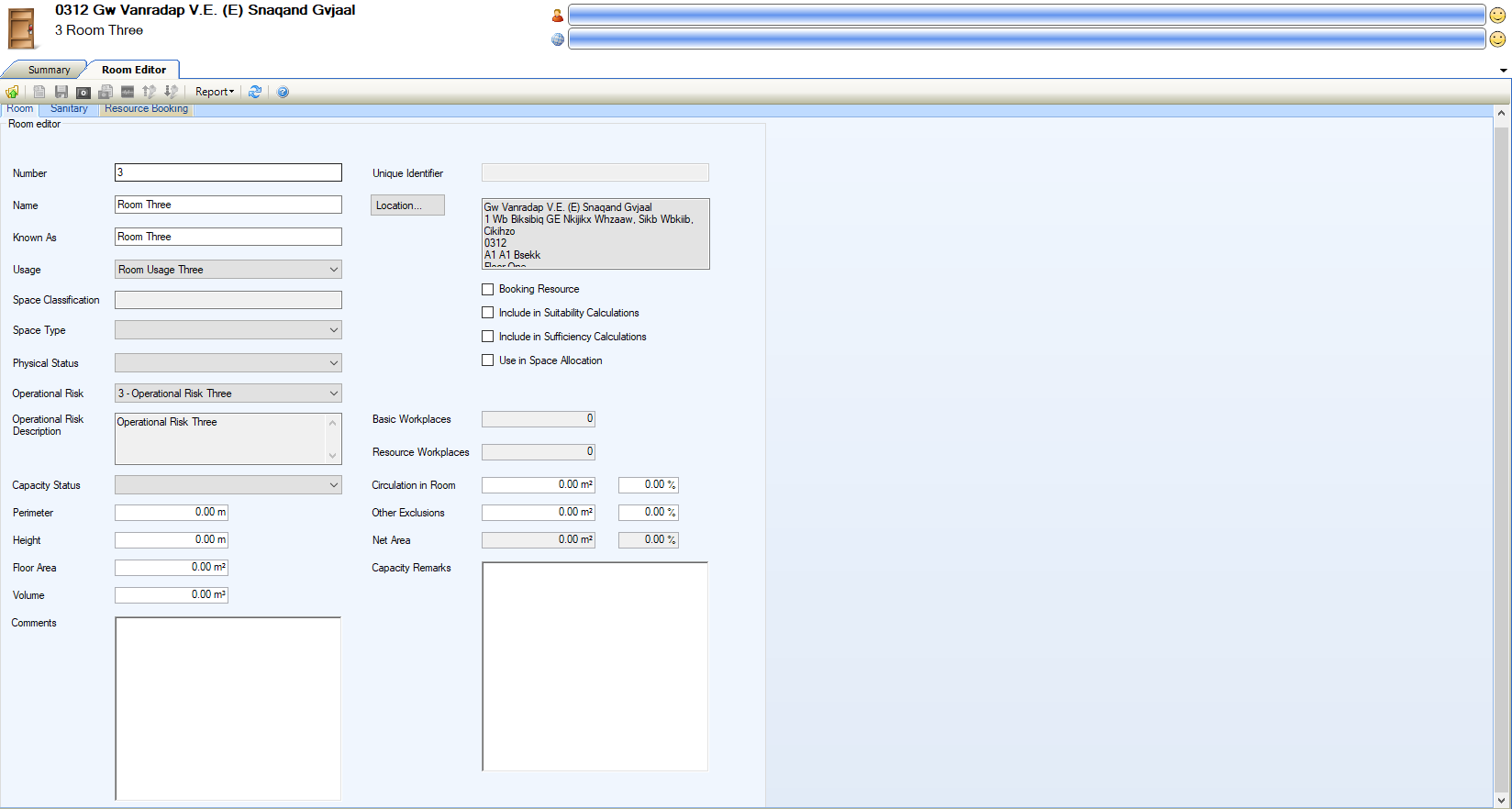Image resolution: width=1512 pixels, height=809 pixels.
Task: Select the Resource Booking sub-tab
Action: tap(146, 109)
